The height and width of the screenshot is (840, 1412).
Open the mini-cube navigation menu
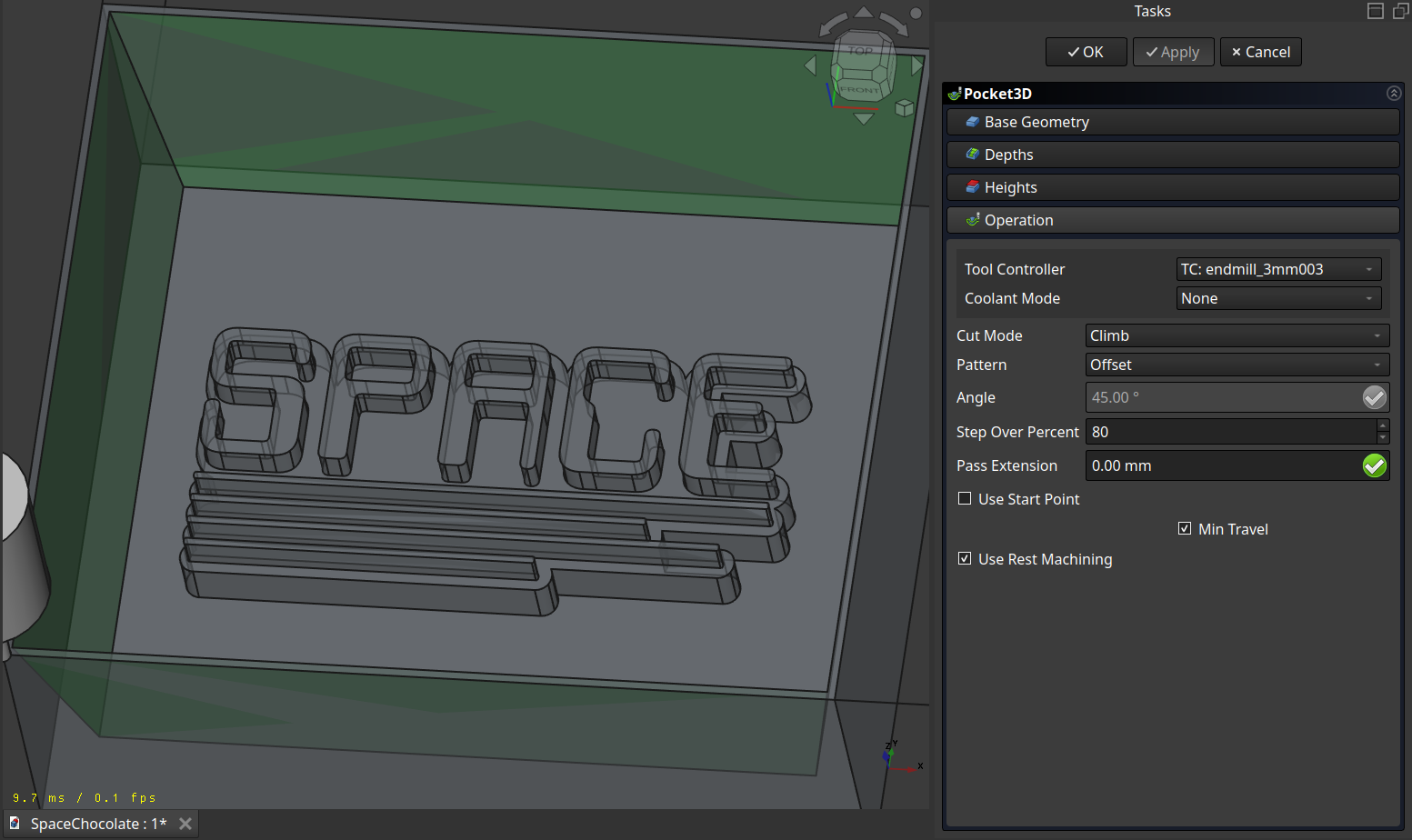coord(904,108)
